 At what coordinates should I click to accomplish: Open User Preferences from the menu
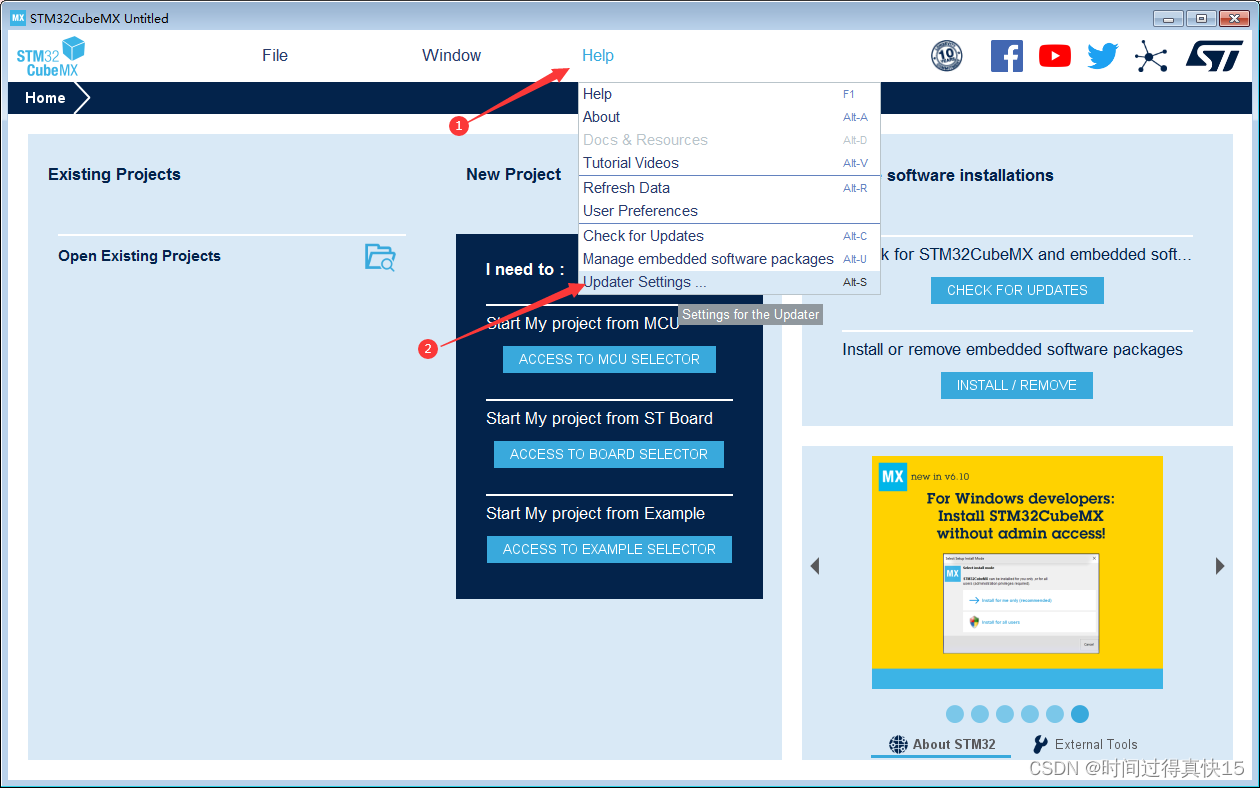(730, 211)
